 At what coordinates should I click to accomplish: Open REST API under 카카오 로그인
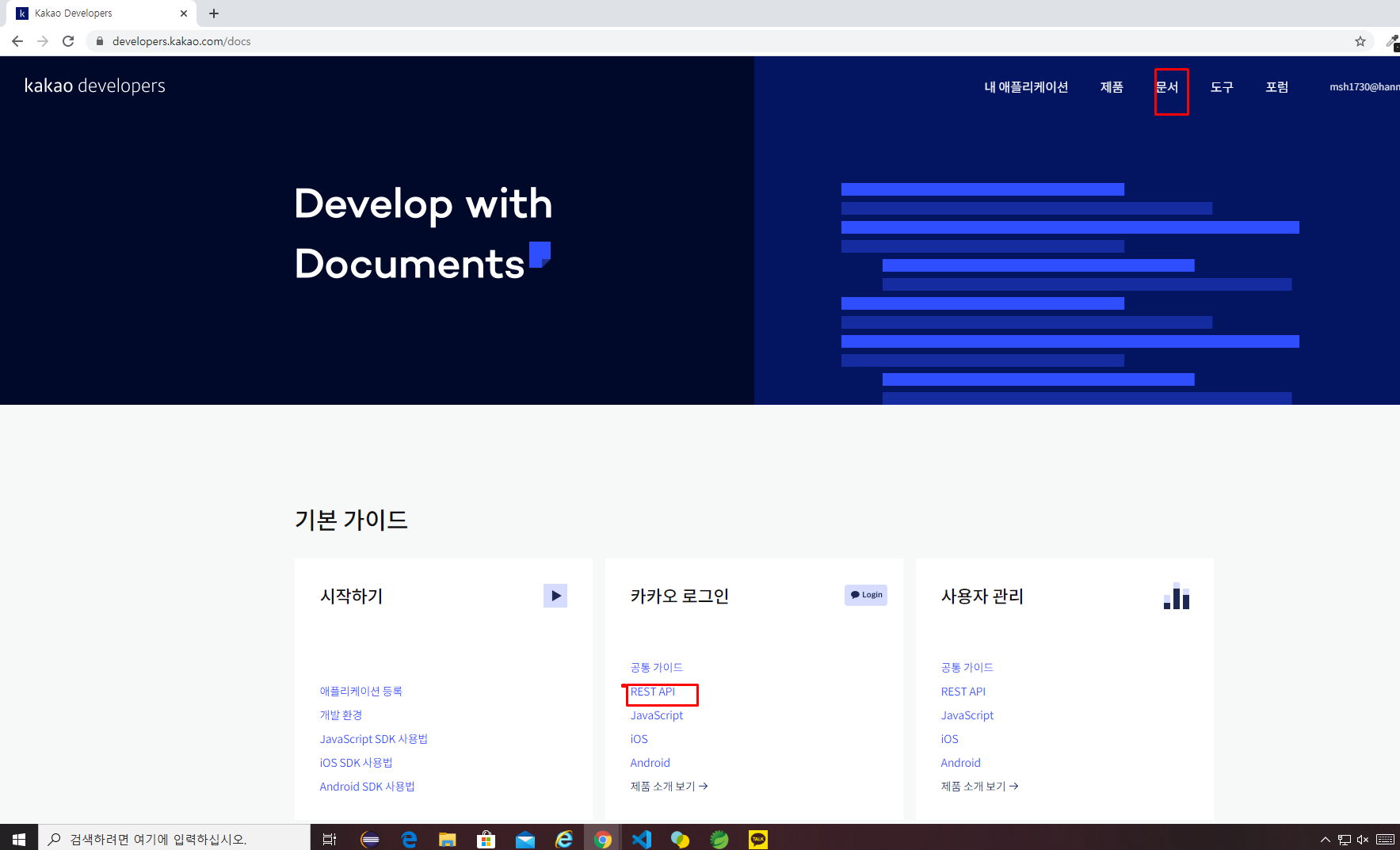point(653,692)
